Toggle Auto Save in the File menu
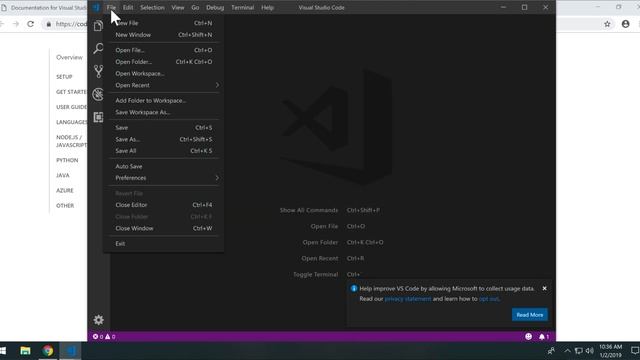The image size is (640, 360). [x=163, y=167]
